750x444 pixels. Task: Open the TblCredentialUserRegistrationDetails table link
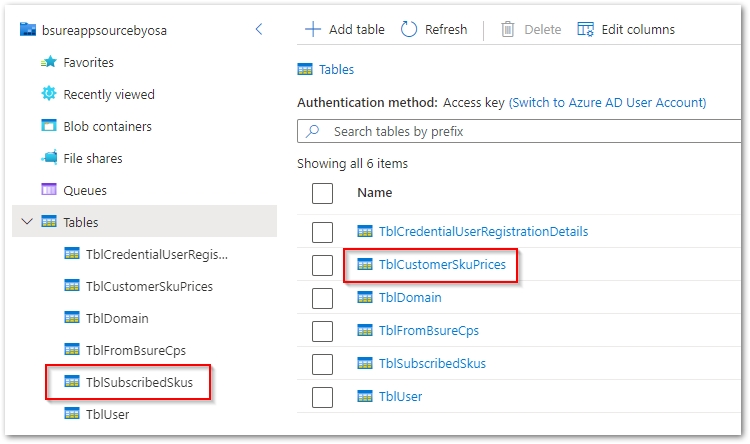[x=483, y=232]
